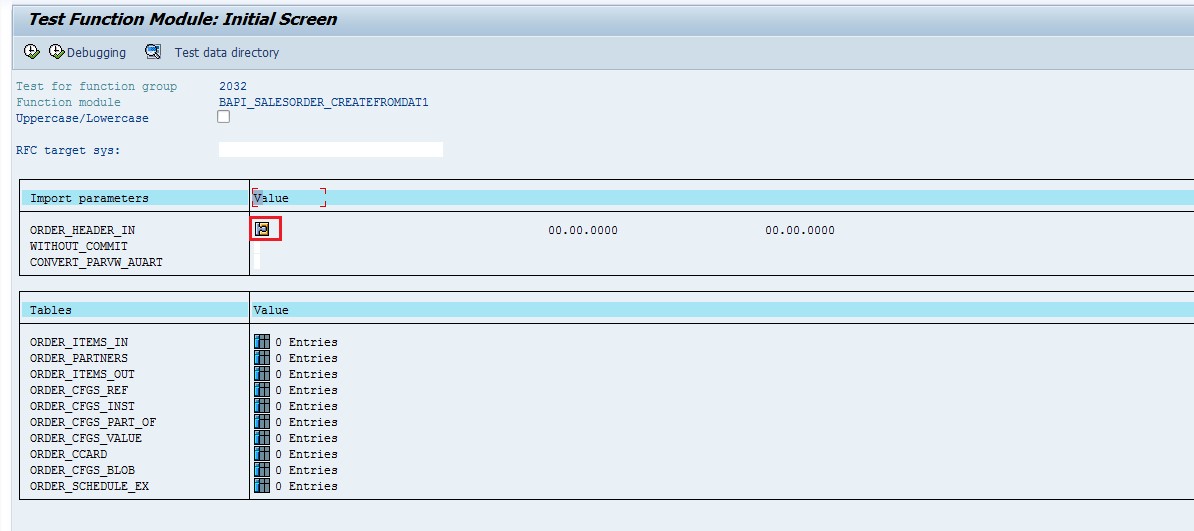
Task: Open the ORDER_CFGS_PART_OF table icon
Action: [x=262, y=422]
